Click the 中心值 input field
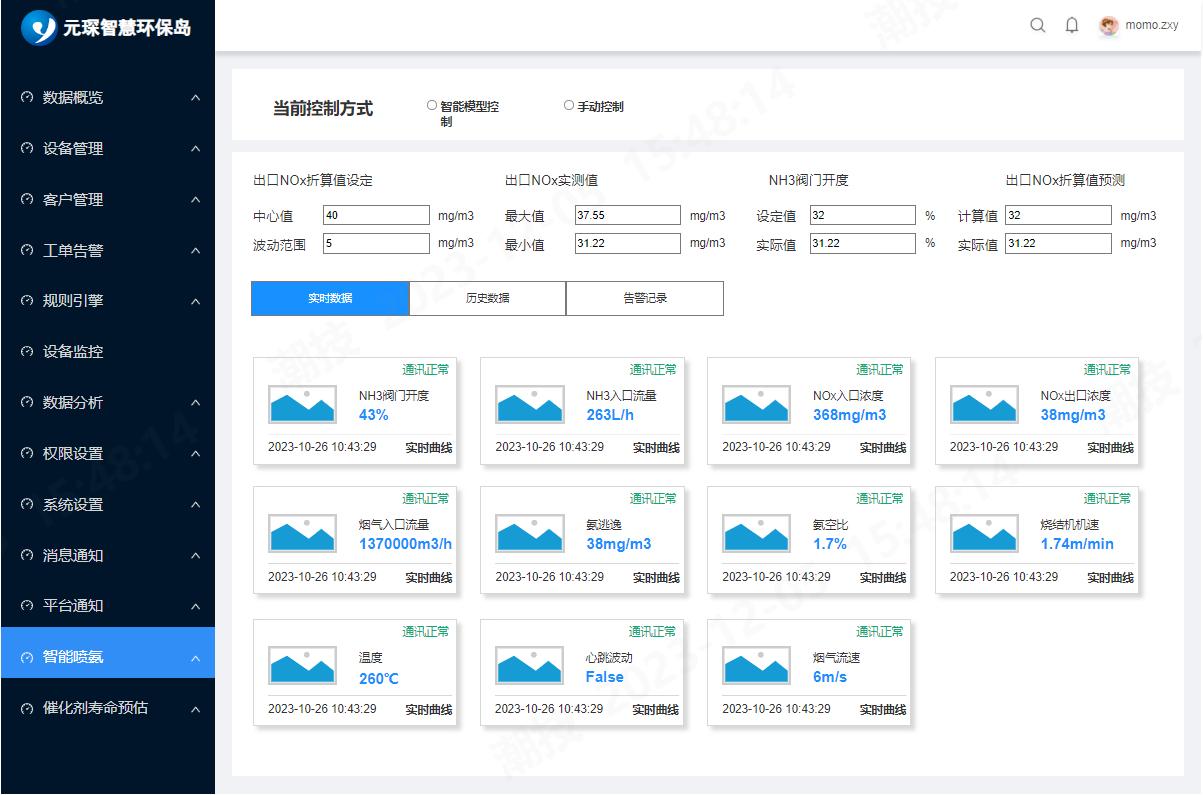The image size is (1203, 795). click(376, 215)
